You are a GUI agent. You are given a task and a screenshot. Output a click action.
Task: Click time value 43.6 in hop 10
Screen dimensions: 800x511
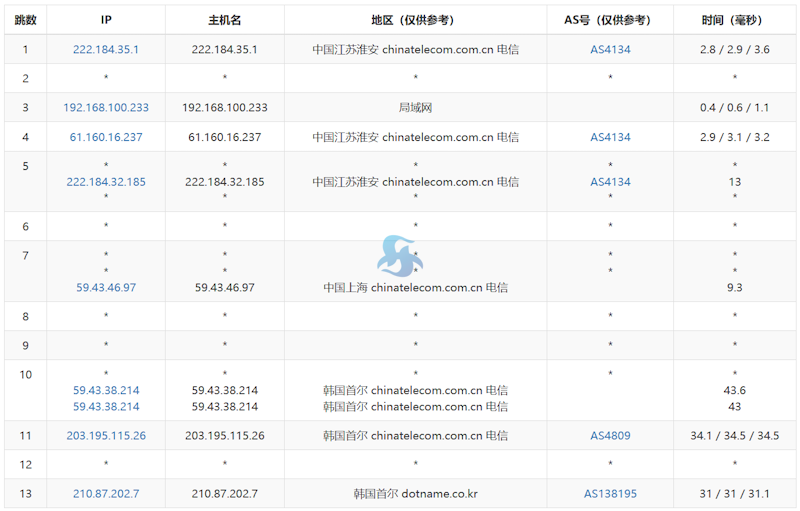pyautogui.click(x=735, y=391)
